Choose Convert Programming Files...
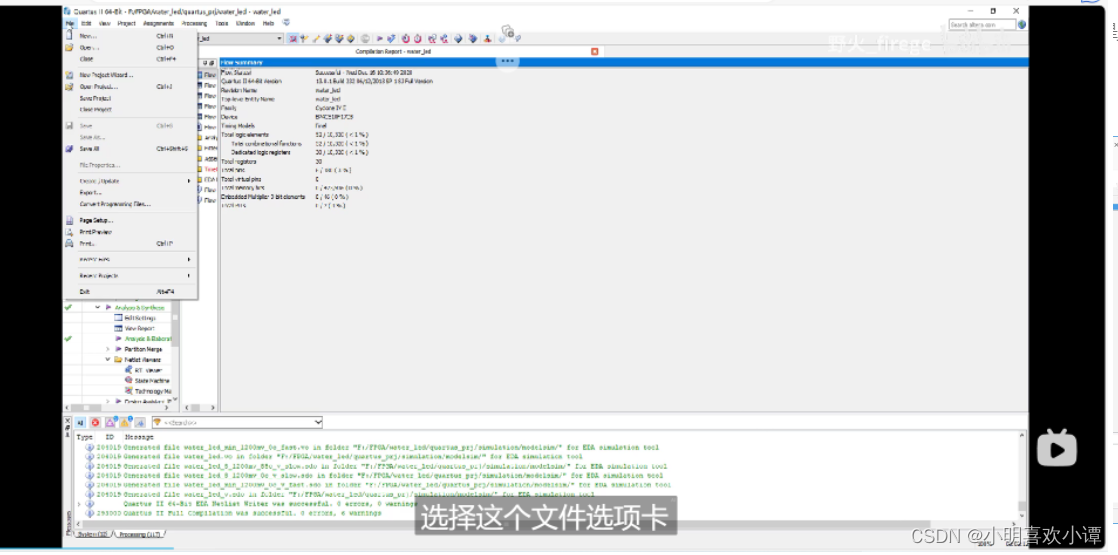This screenshot has height=555, width=1118. [130, 204]
